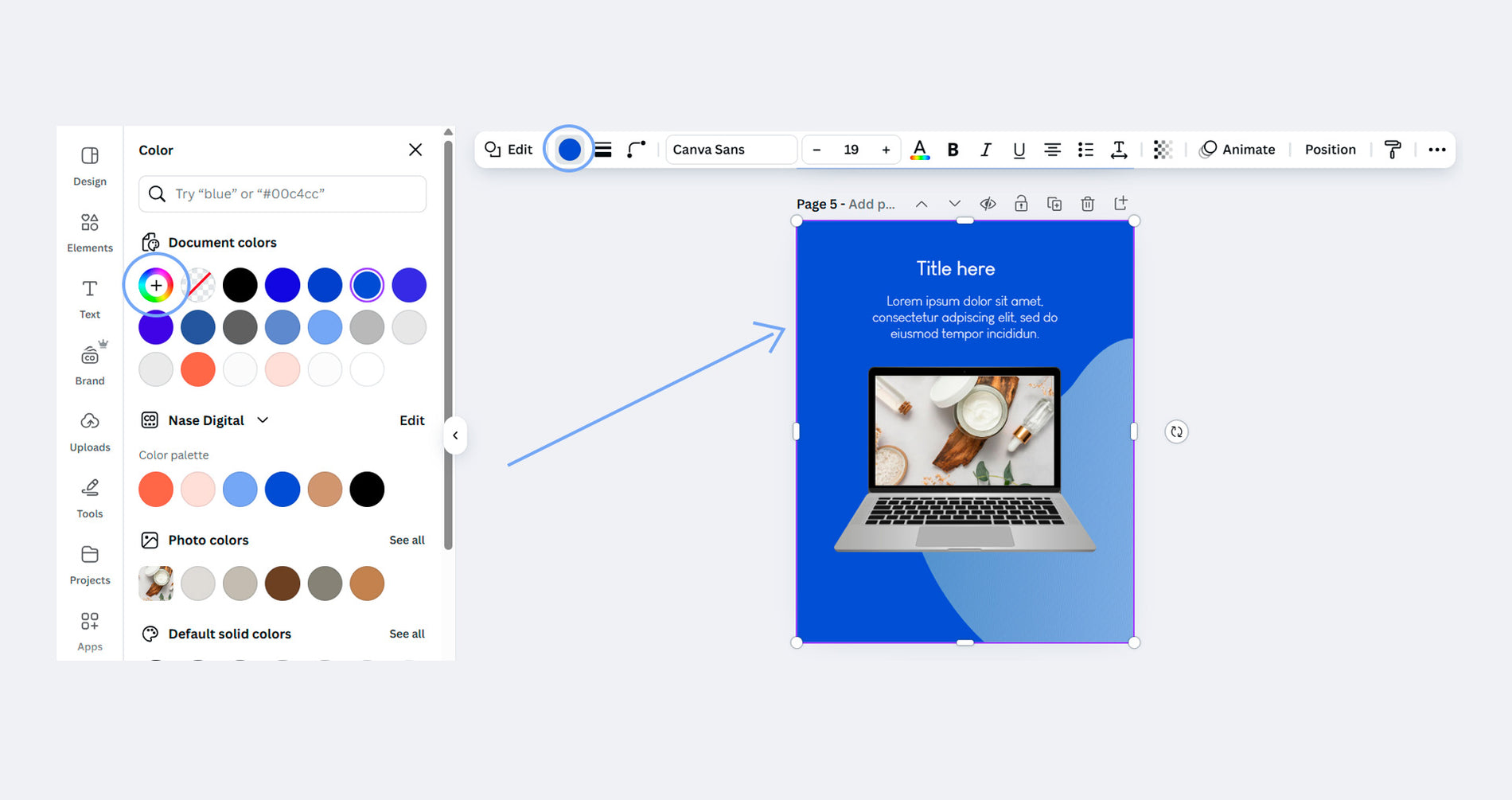Open the Canva Sans font selector
Image resolution: width=1512 pixels, height=800 pixels.
(x=731, y=150)
